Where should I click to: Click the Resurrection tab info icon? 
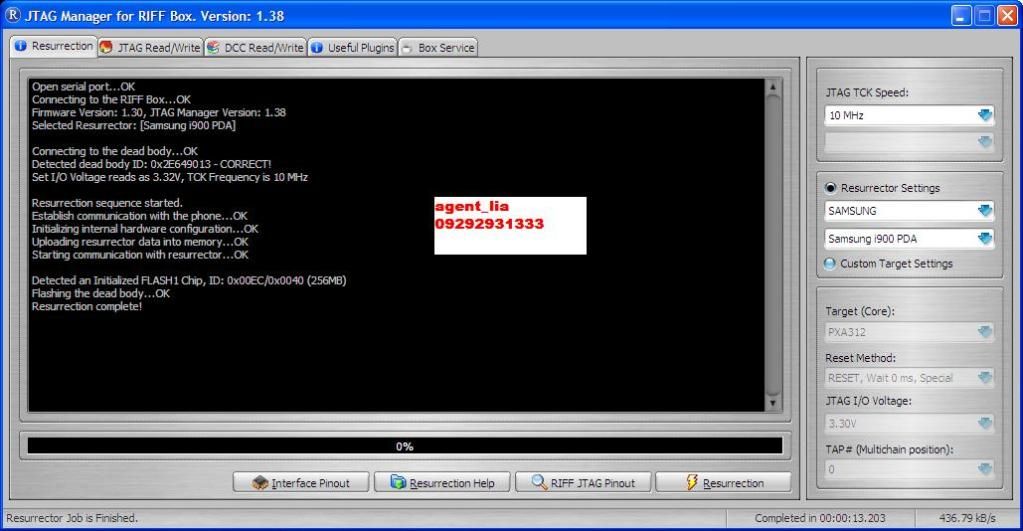click(x=20, y=46)
